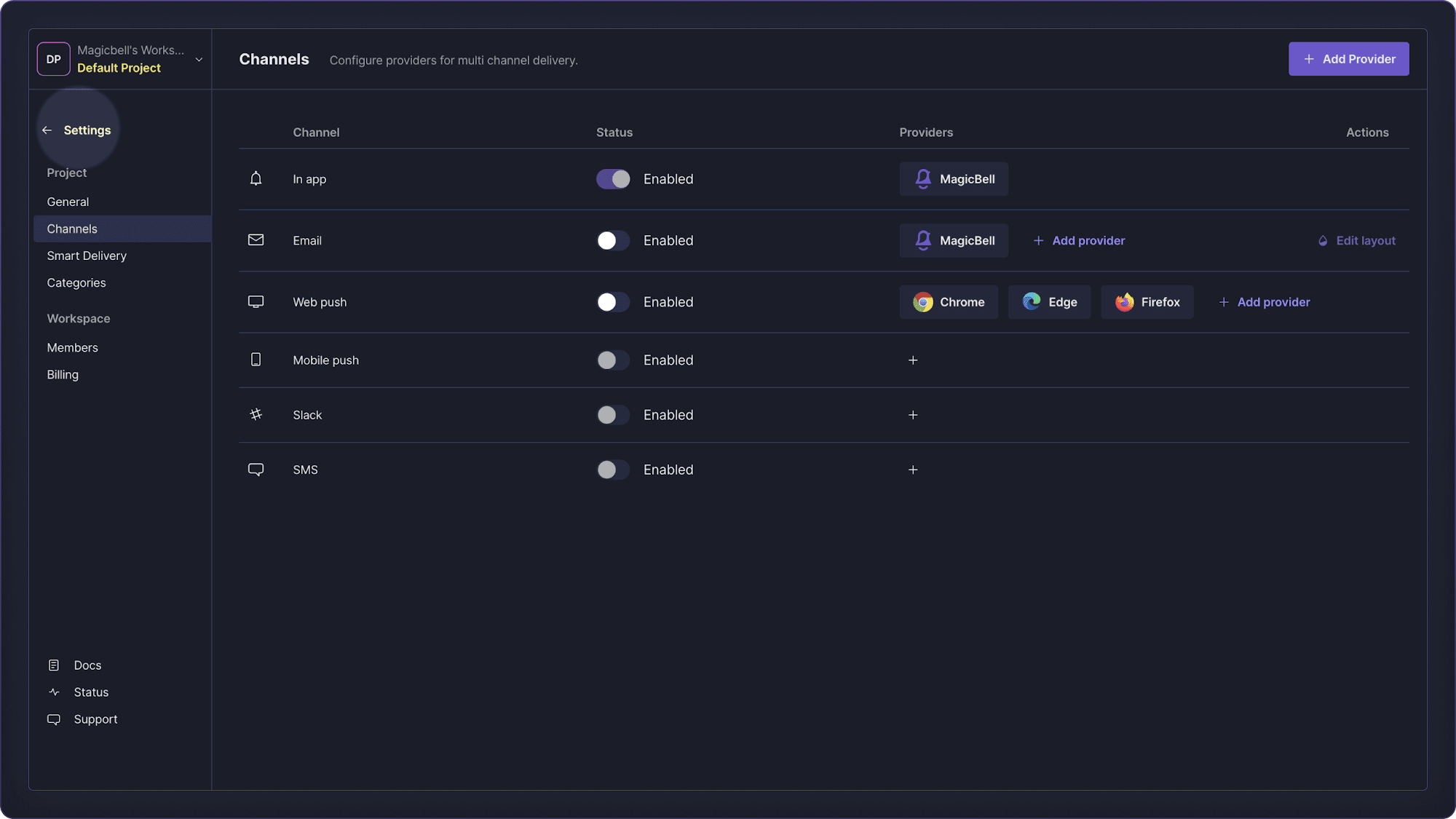Click the Chrome web push provider
1456x819 pixels.
tap(948, 302)
